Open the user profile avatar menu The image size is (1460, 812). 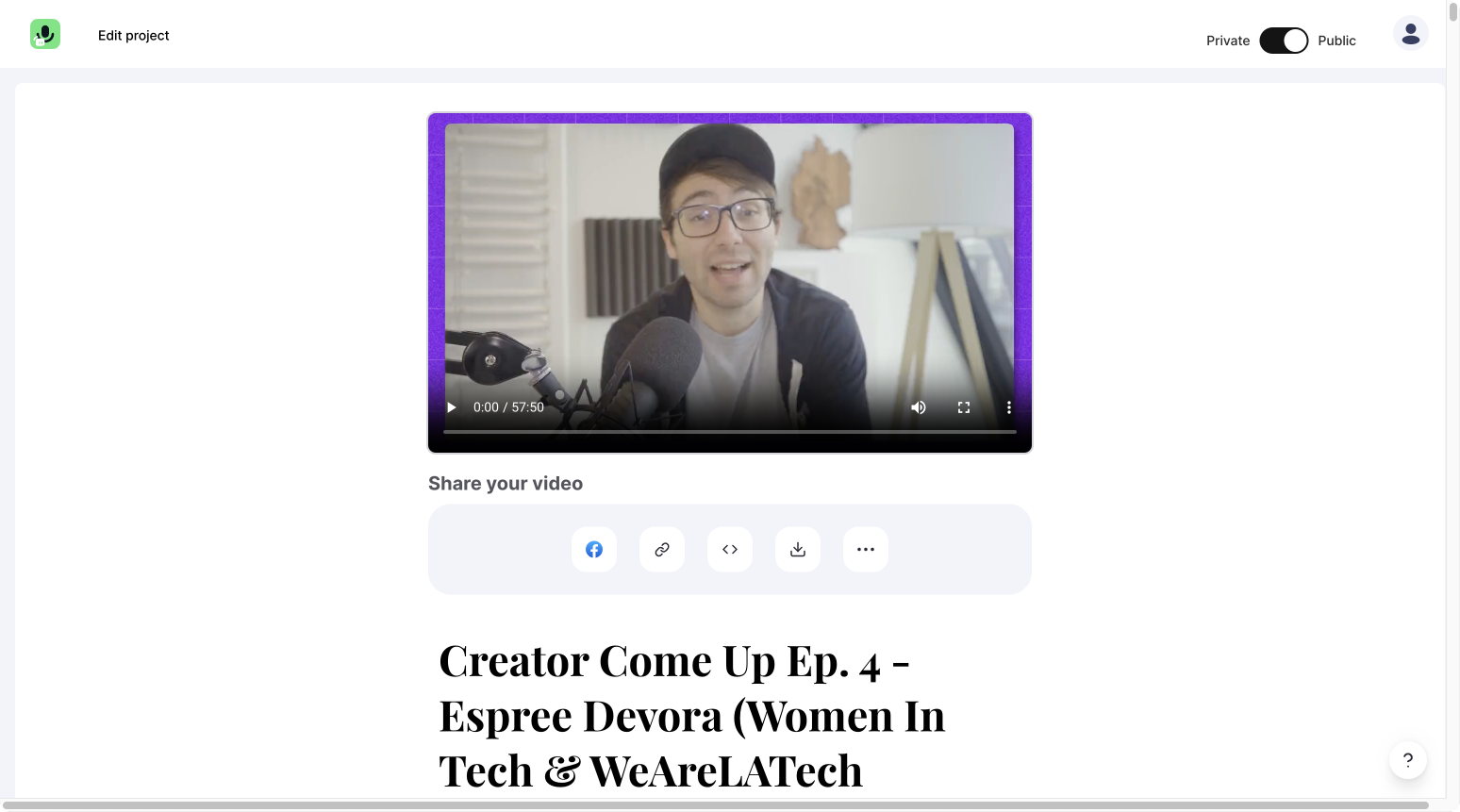(x=1410, y=33)
